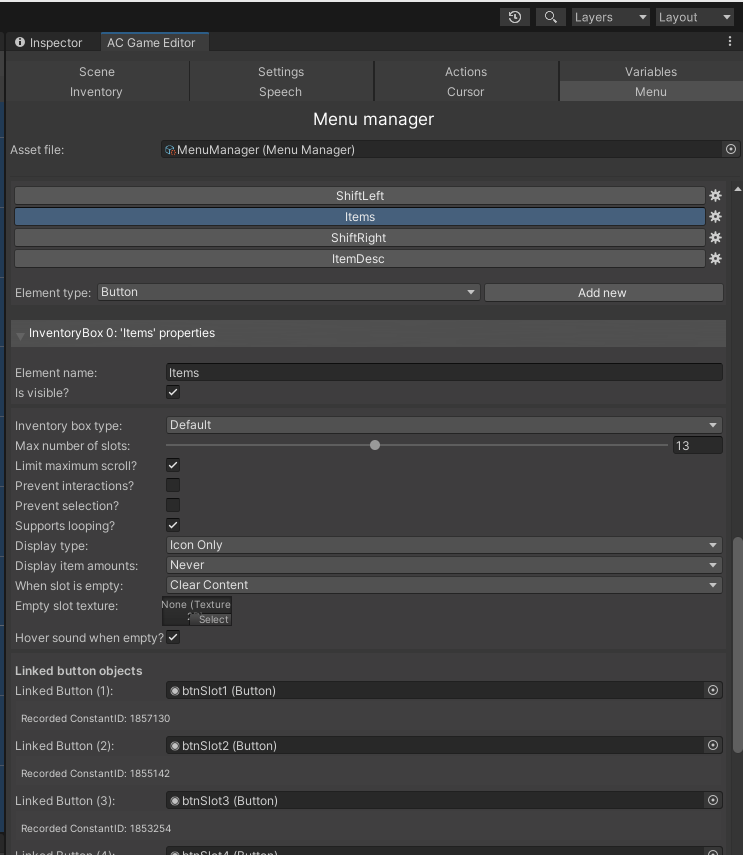743x855 pixels.
Task: Click the btnSlot3 (Button) object field
Action: 436,800
